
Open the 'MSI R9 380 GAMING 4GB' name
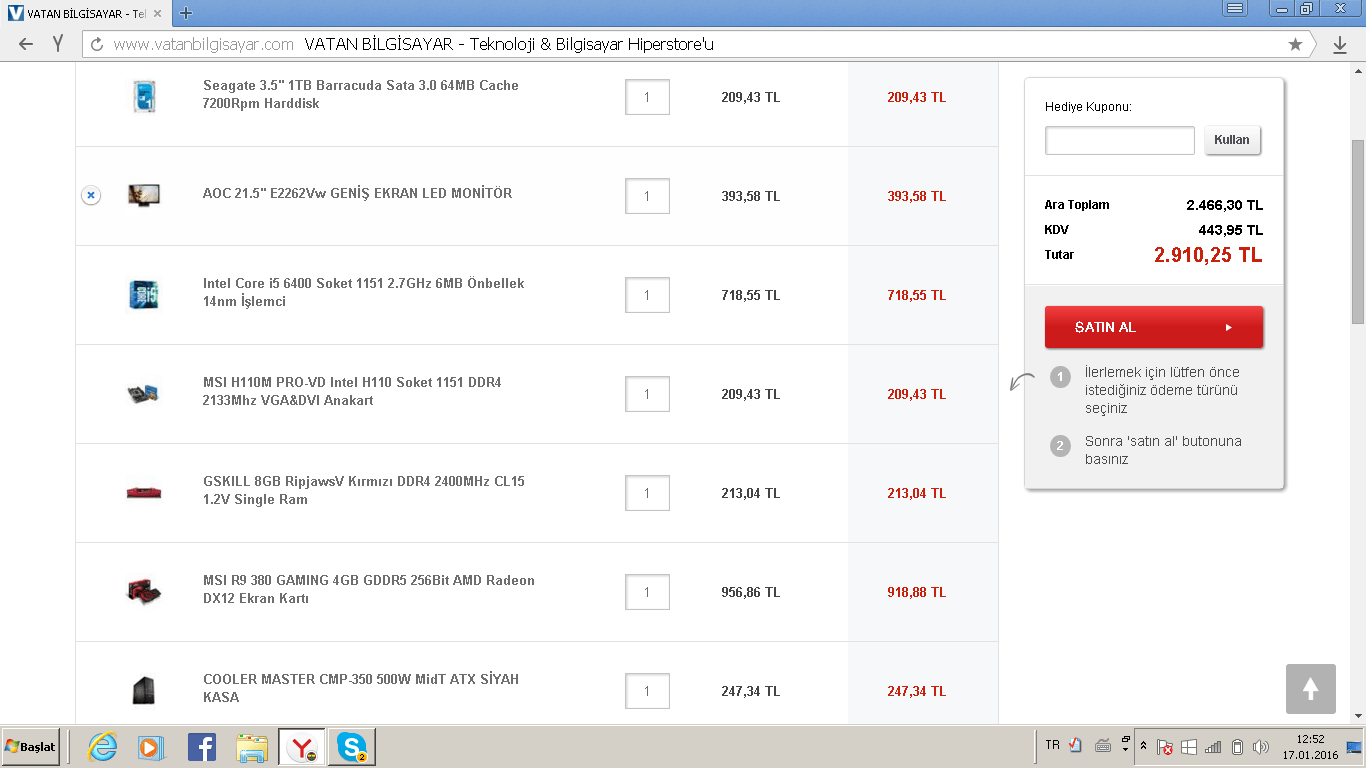pyautogui.click(x=369, y=589)
